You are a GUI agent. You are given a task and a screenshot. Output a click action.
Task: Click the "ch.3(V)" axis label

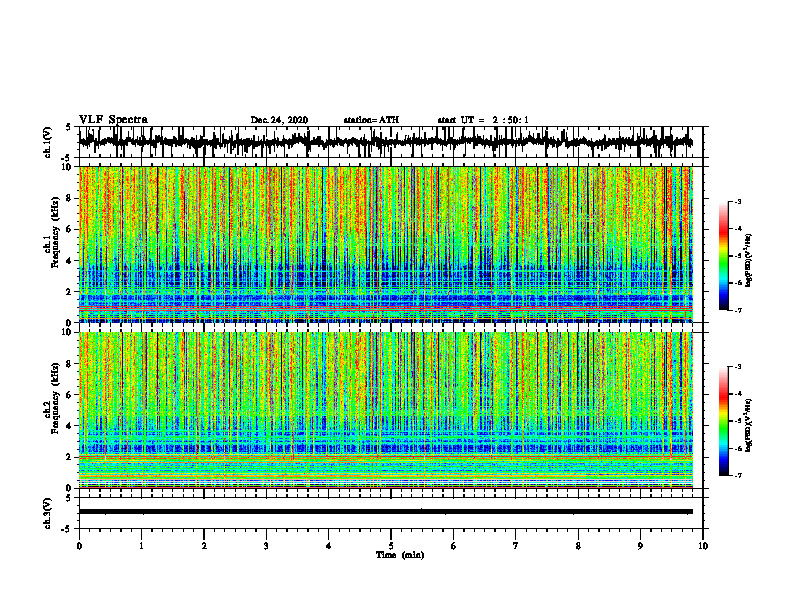click(x=48, y=513)
